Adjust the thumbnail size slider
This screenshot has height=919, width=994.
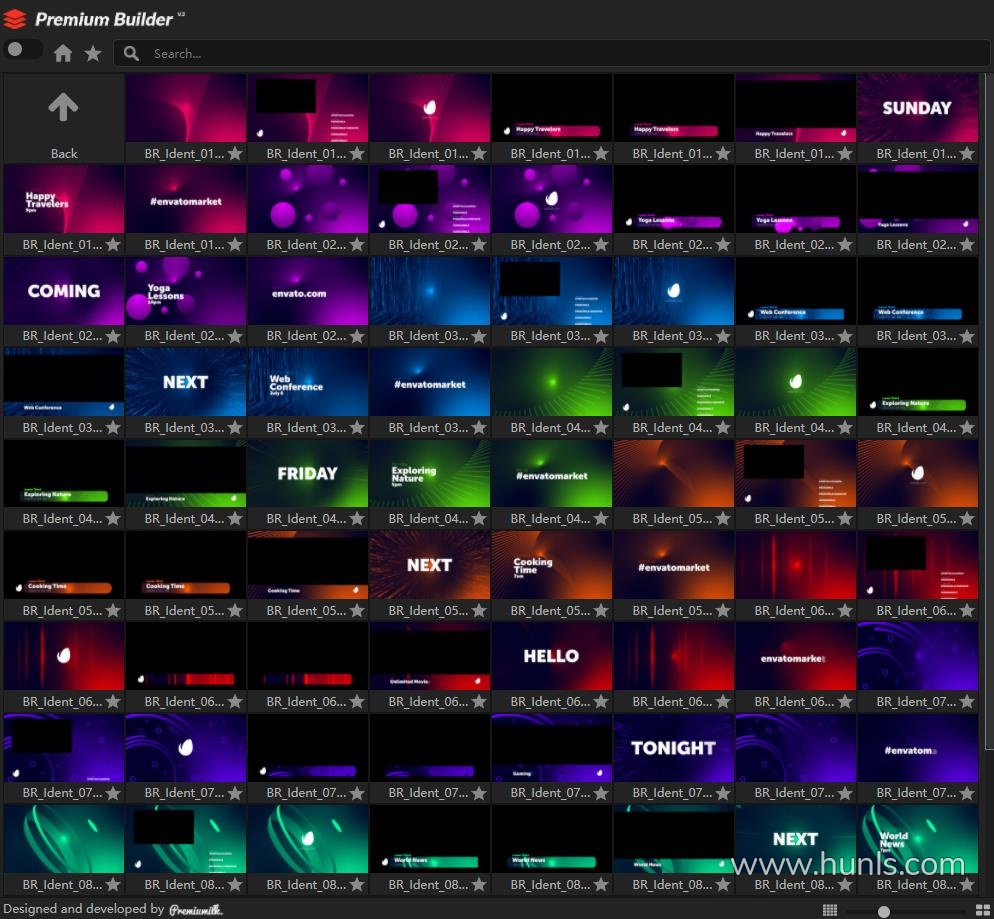coord(884,911)
